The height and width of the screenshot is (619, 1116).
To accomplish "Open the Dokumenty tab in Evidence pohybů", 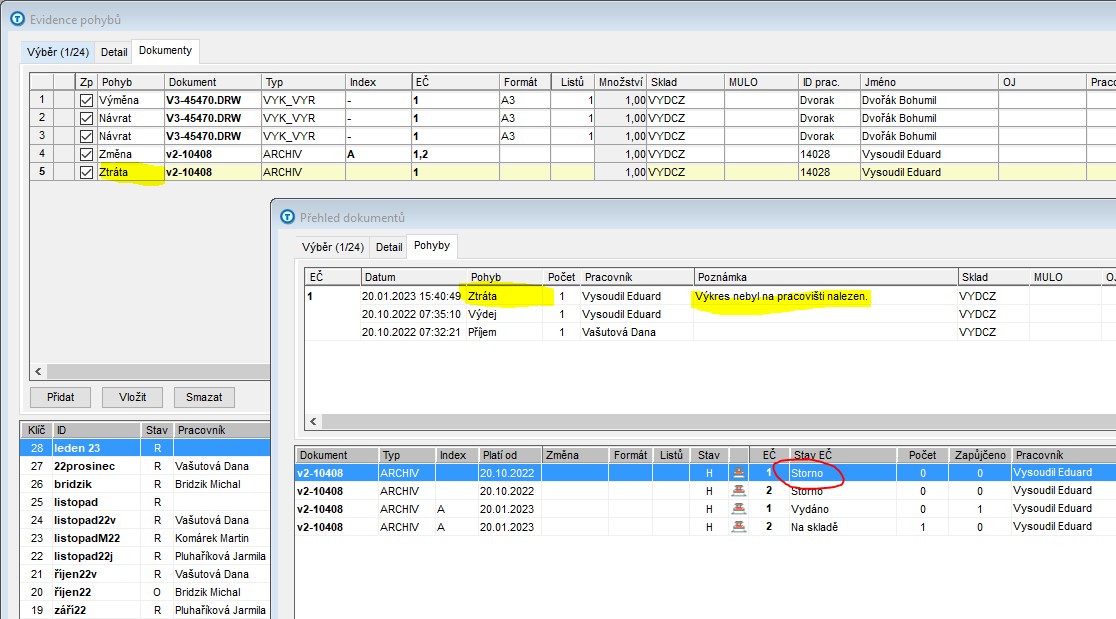I will click(165, 51).
